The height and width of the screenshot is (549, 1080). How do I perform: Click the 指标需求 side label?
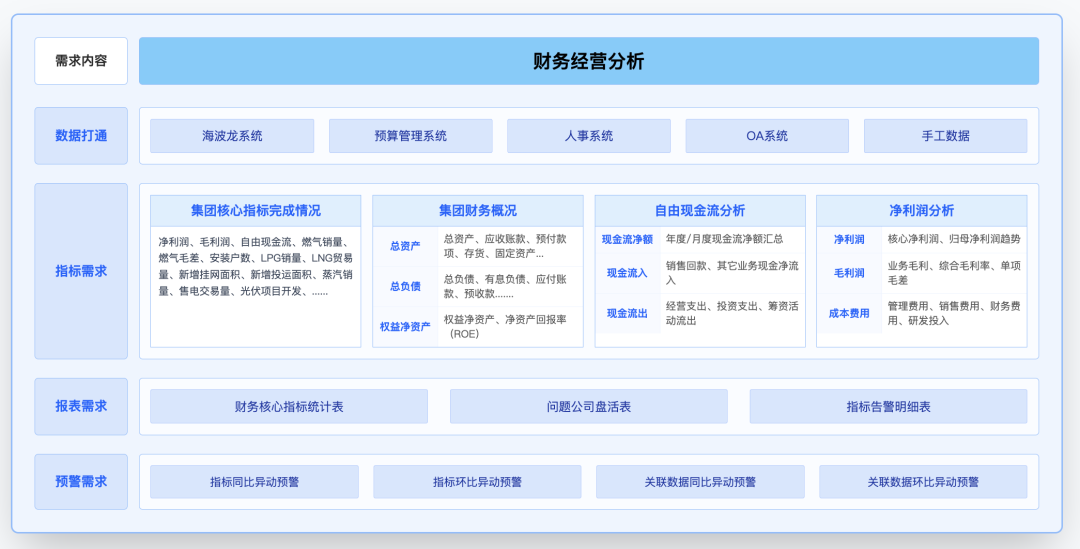(81, 271)
